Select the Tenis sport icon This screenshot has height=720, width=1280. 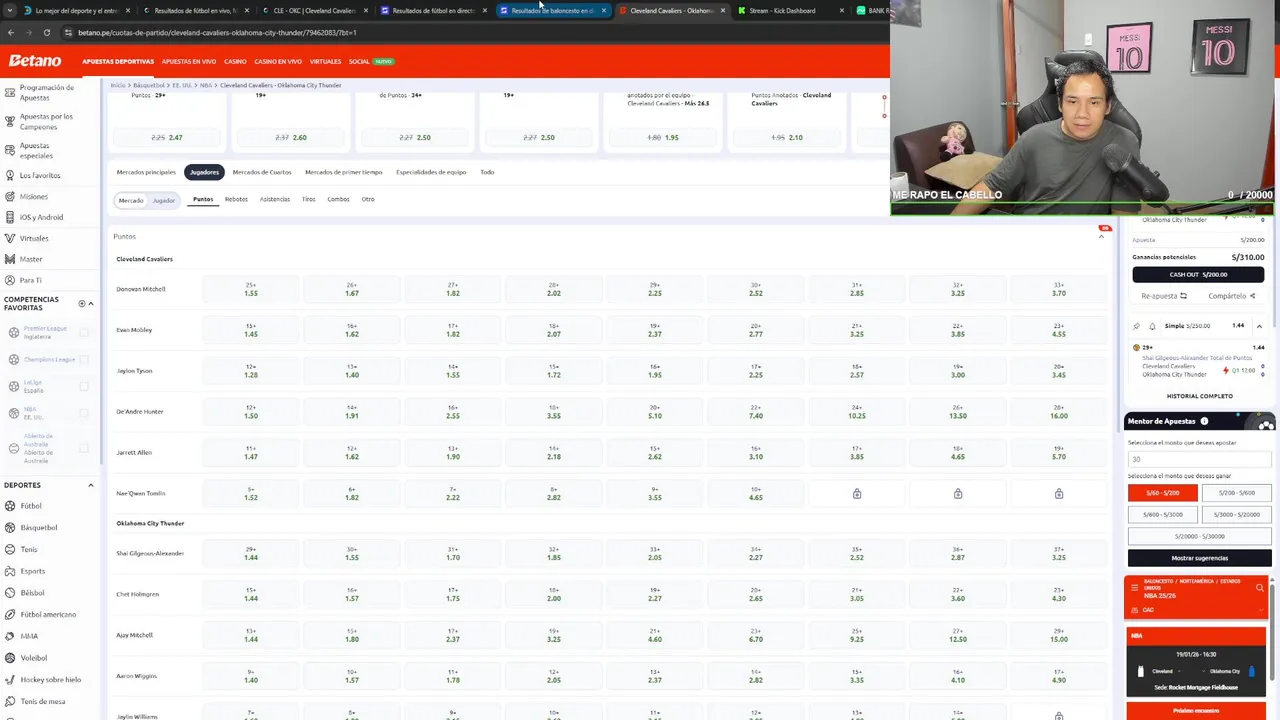9,549
